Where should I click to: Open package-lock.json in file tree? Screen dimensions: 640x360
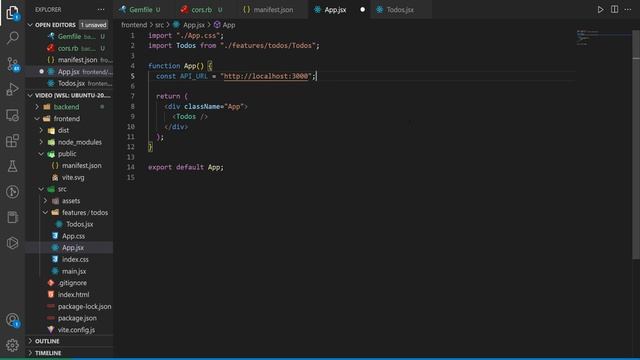[x=84, y=307]
